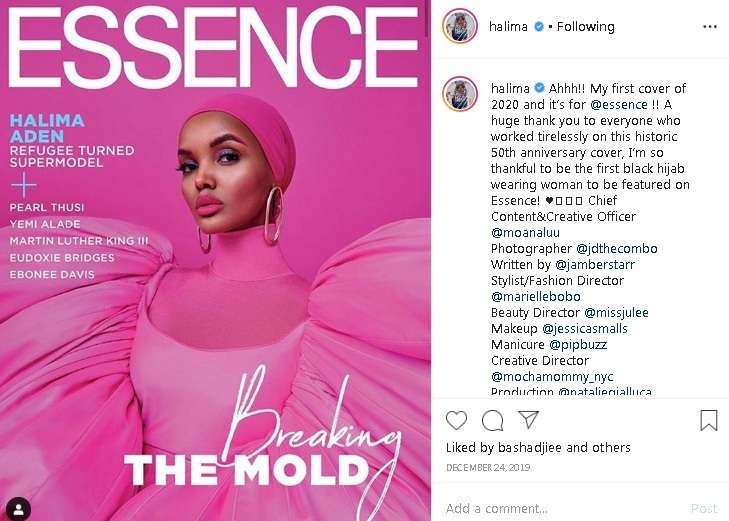The height and width of the screenshot is (521, 729).
Task: Share the post with the paper plane icon
Action: 528,420
